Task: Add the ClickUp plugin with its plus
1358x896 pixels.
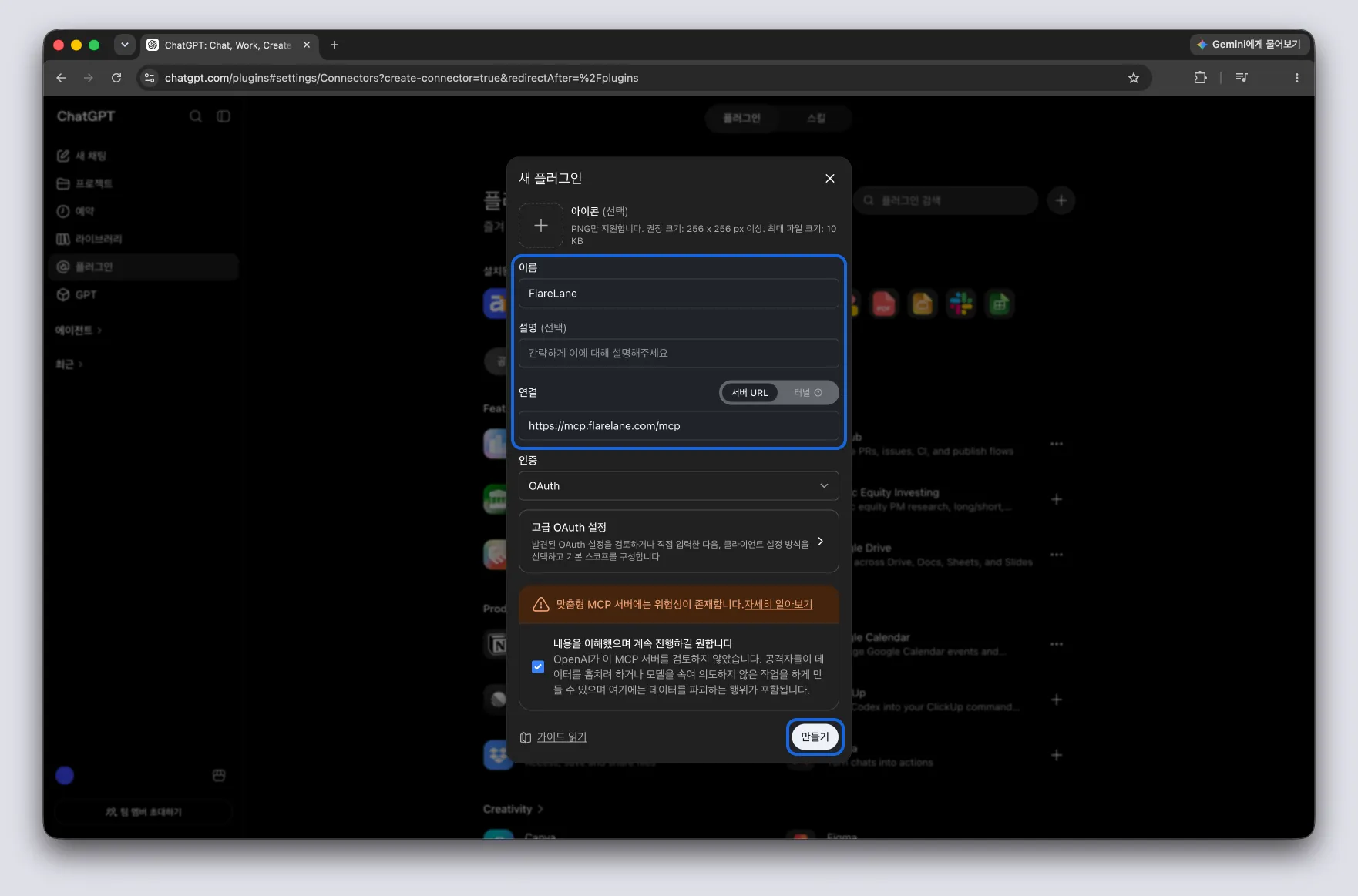Action: coord(1057,700)
